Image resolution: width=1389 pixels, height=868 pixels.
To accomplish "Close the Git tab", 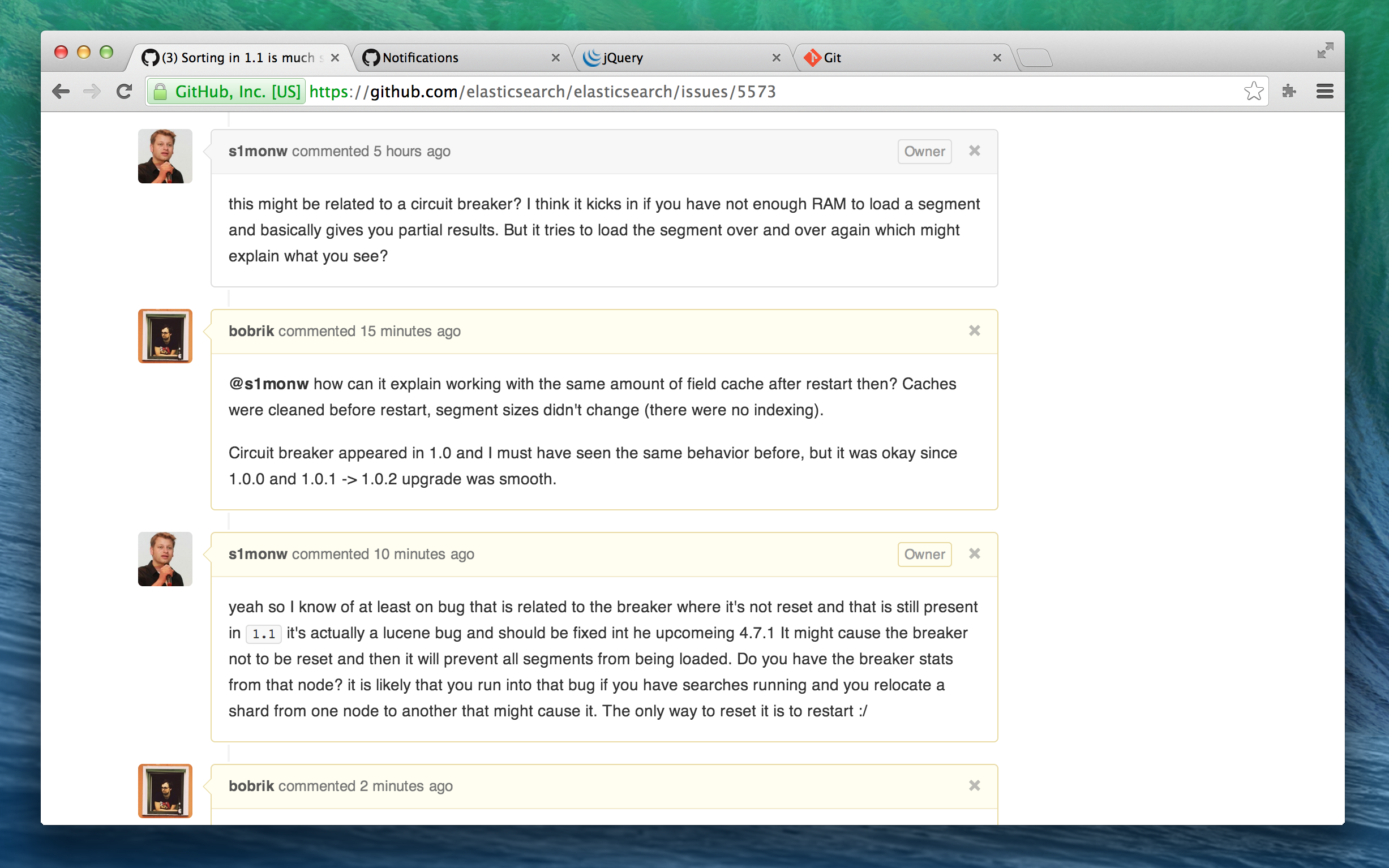I will [x=997, y=57].
